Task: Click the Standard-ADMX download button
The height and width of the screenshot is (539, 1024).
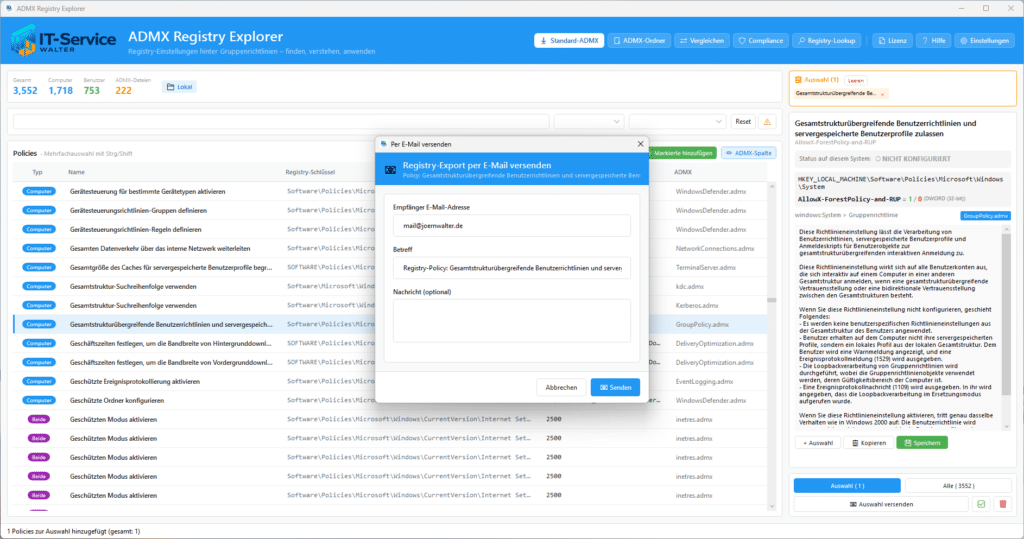Action: pyautogui.click(x=569, y=41)
